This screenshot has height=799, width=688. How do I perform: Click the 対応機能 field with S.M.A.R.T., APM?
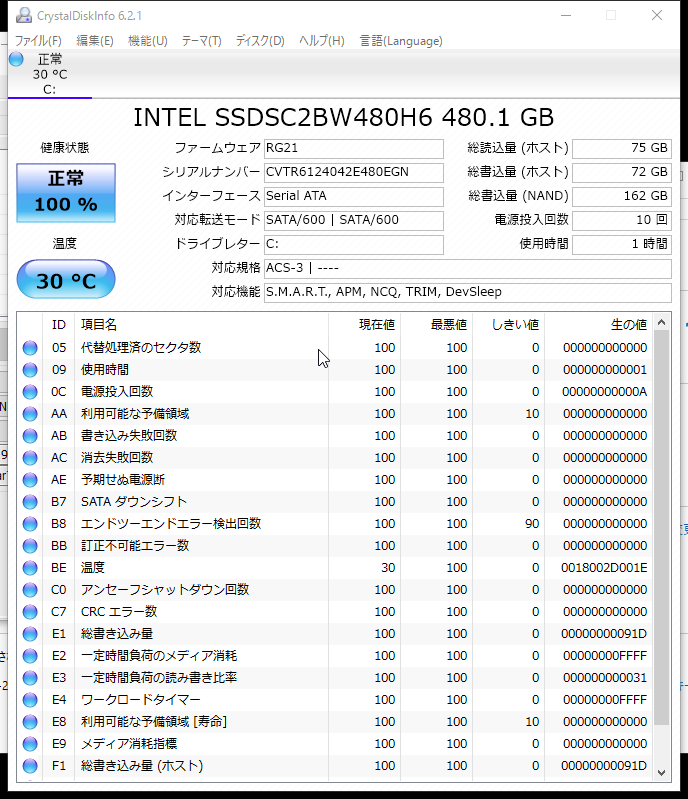[467, 292]
